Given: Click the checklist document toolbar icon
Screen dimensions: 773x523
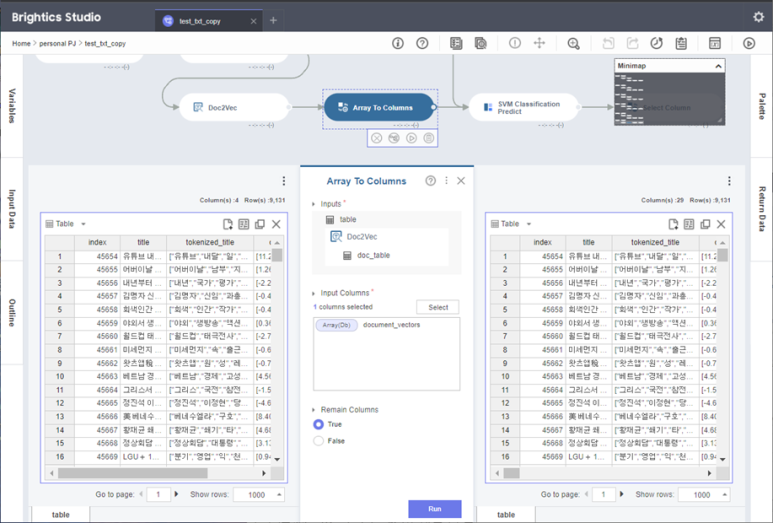Looking at the screenshot, I should [456, 43].
